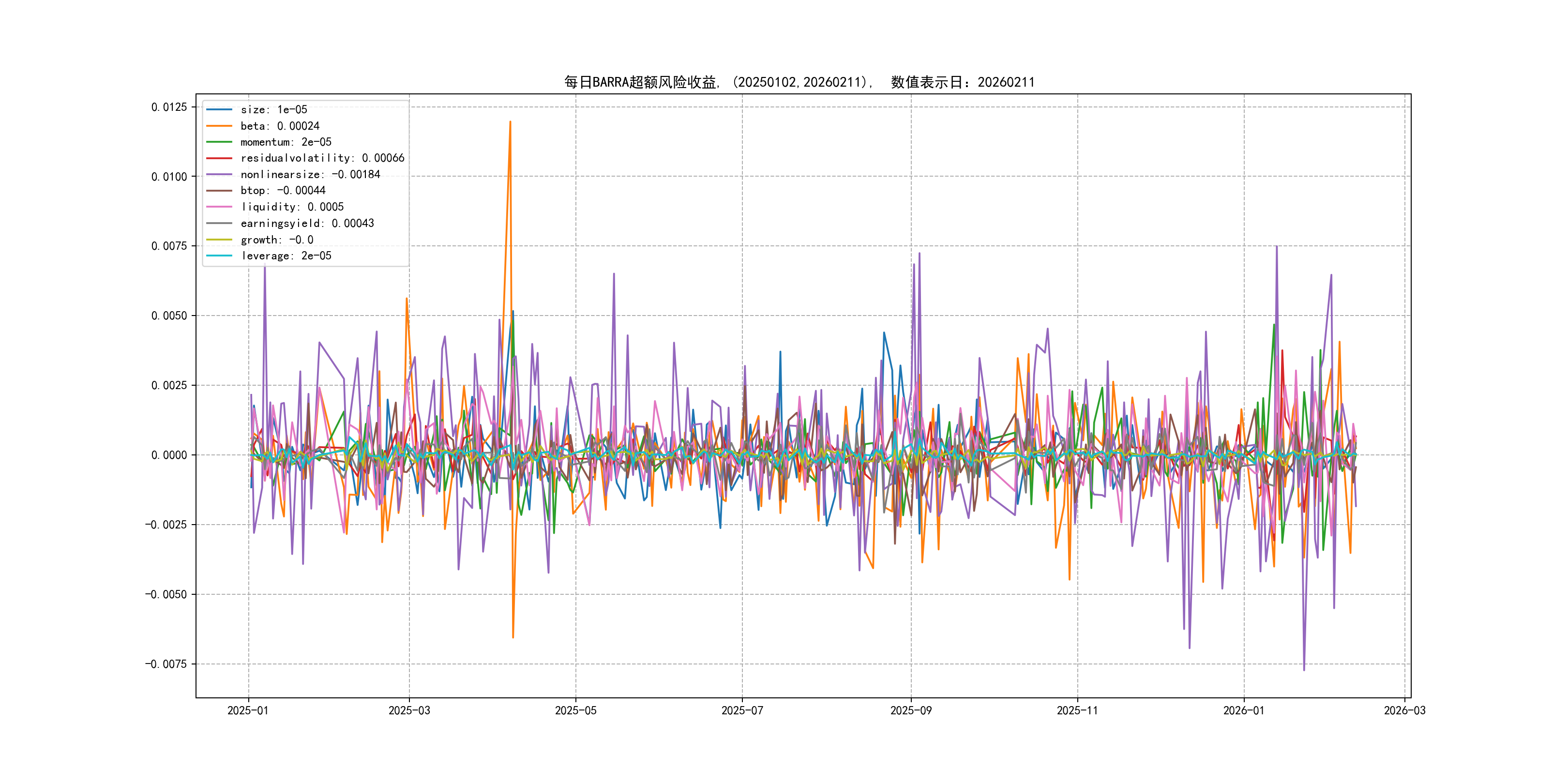Viewport: 1568px width, 784px height.
Task: Select the growth: -0.0 legend label
Action: 277,240
